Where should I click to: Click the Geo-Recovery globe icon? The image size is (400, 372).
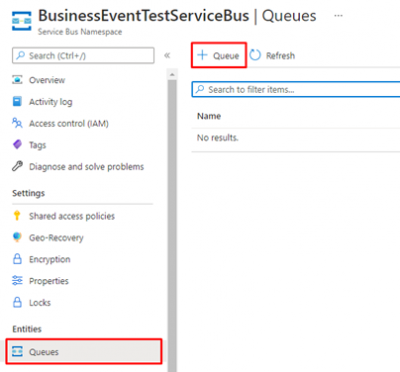coord(17,237)
